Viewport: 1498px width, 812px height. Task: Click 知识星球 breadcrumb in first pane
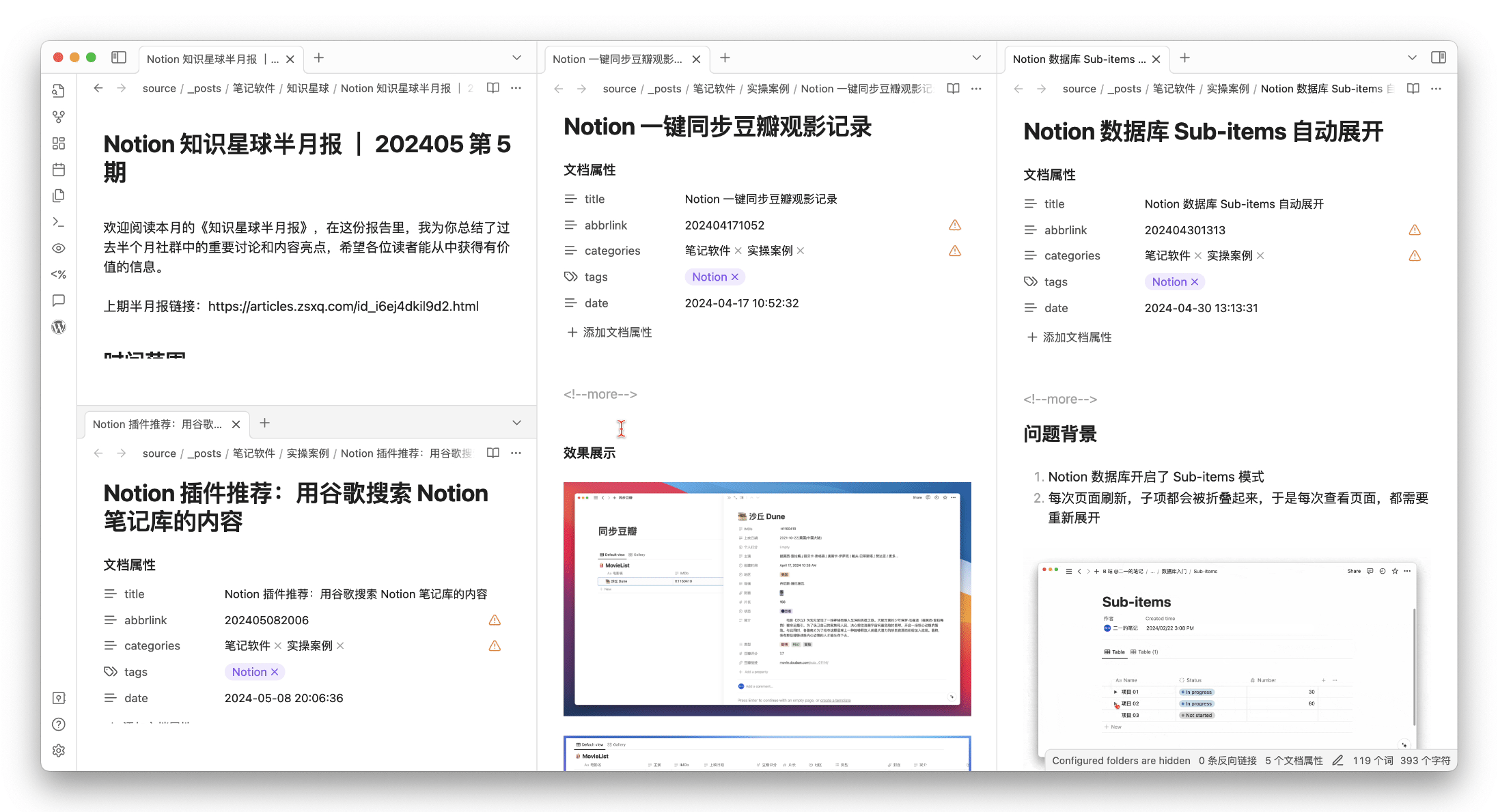307,88
